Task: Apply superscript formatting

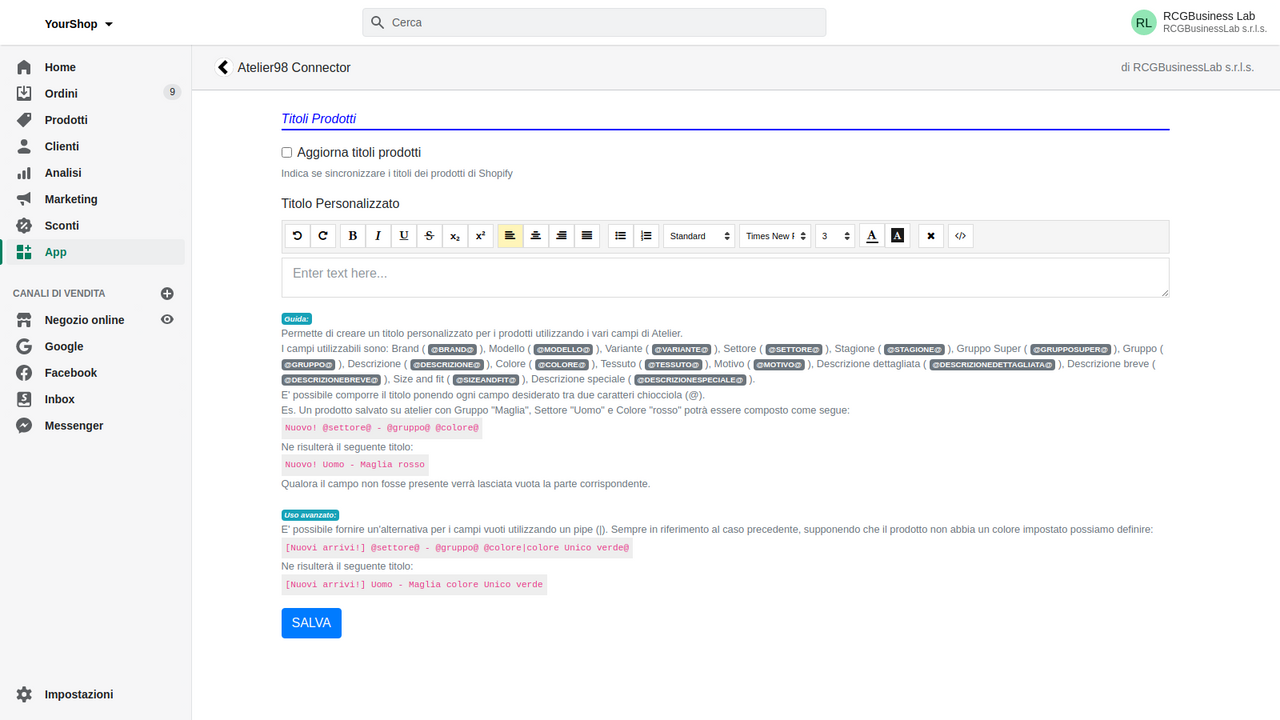Action: pyautogui.click(x=480, y=236)
